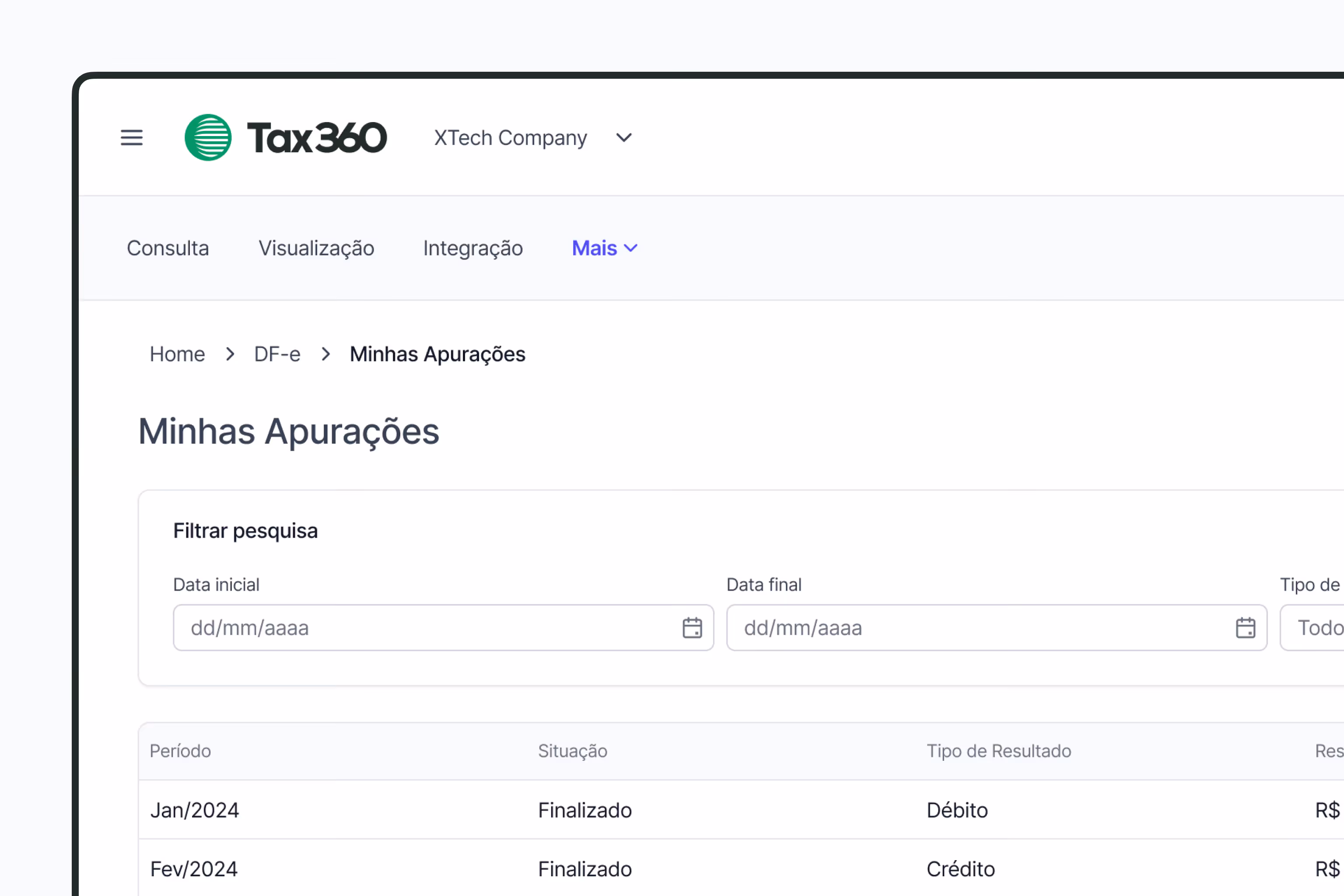Open the calendar picker for Data inicial

[692, 627]
